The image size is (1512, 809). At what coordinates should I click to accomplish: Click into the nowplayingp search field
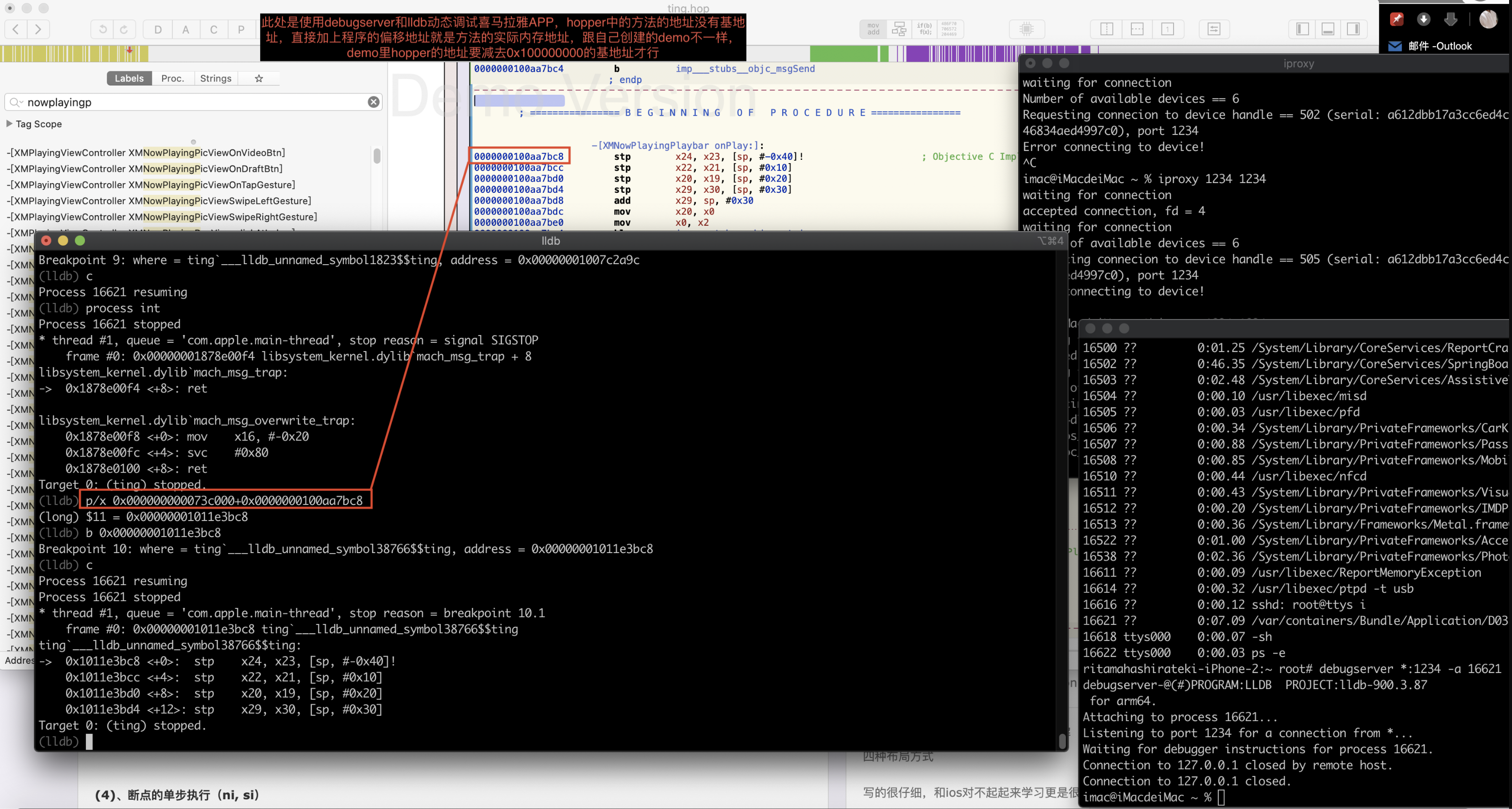194,102
